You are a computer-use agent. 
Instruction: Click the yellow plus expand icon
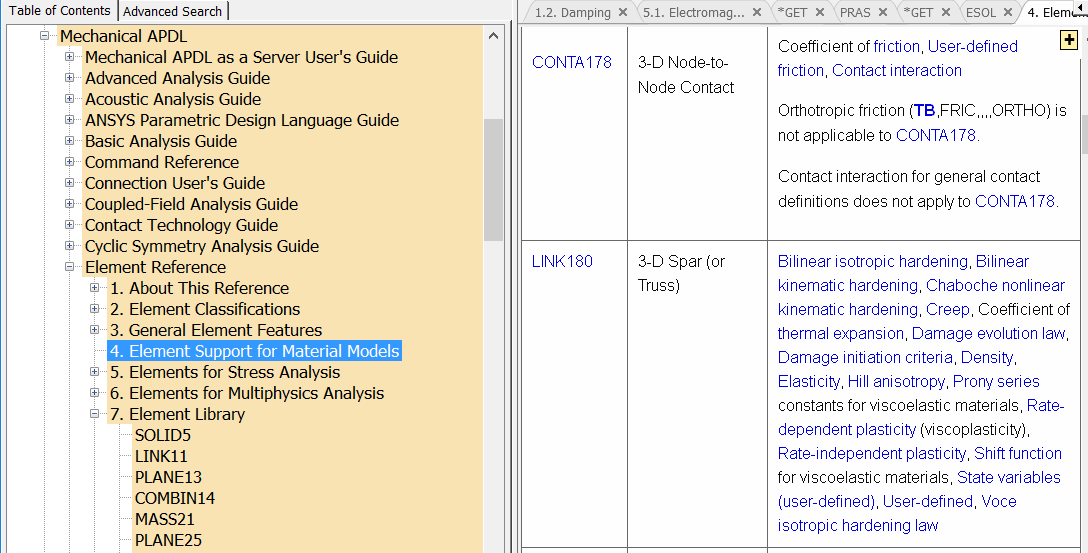pos(1069,40)
